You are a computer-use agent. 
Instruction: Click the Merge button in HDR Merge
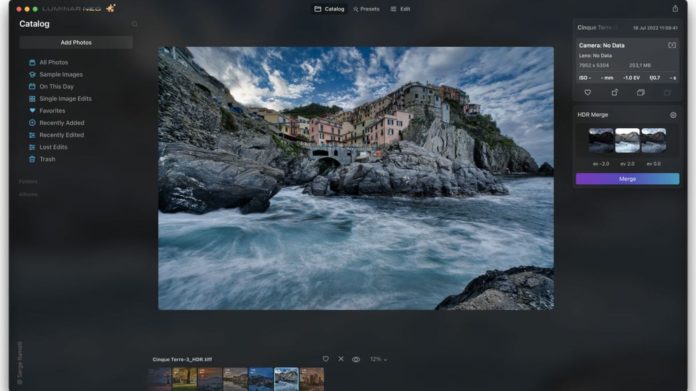pyautogui.click(x=627, y=179)
